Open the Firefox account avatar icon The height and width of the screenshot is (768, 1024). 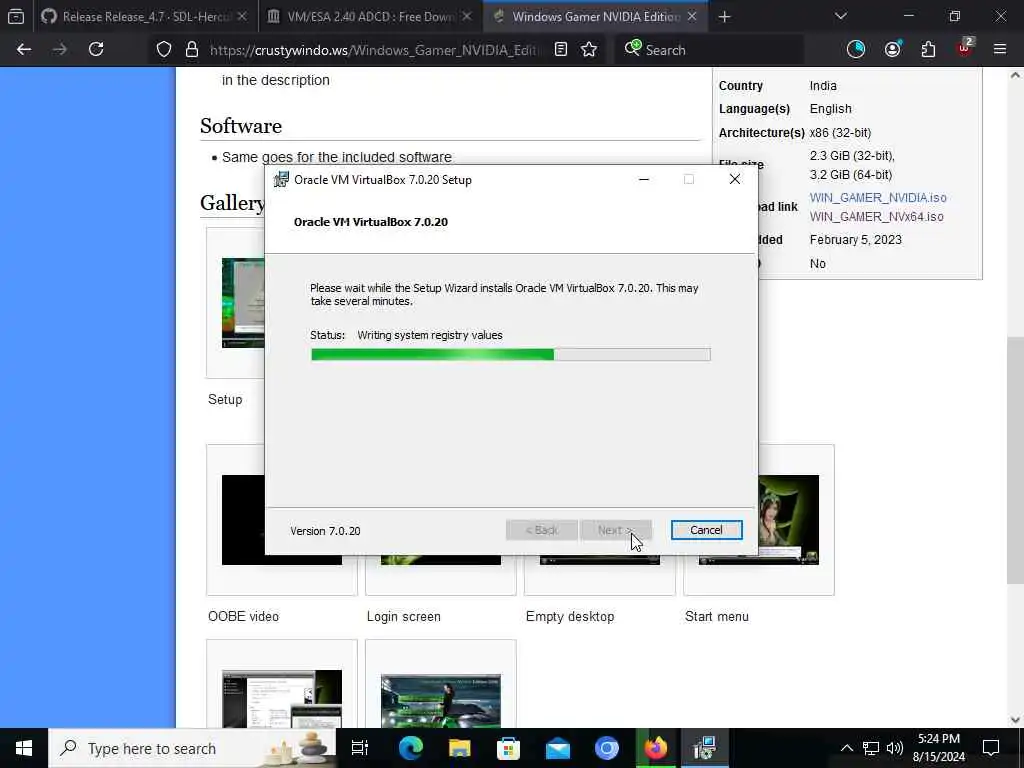893,49
